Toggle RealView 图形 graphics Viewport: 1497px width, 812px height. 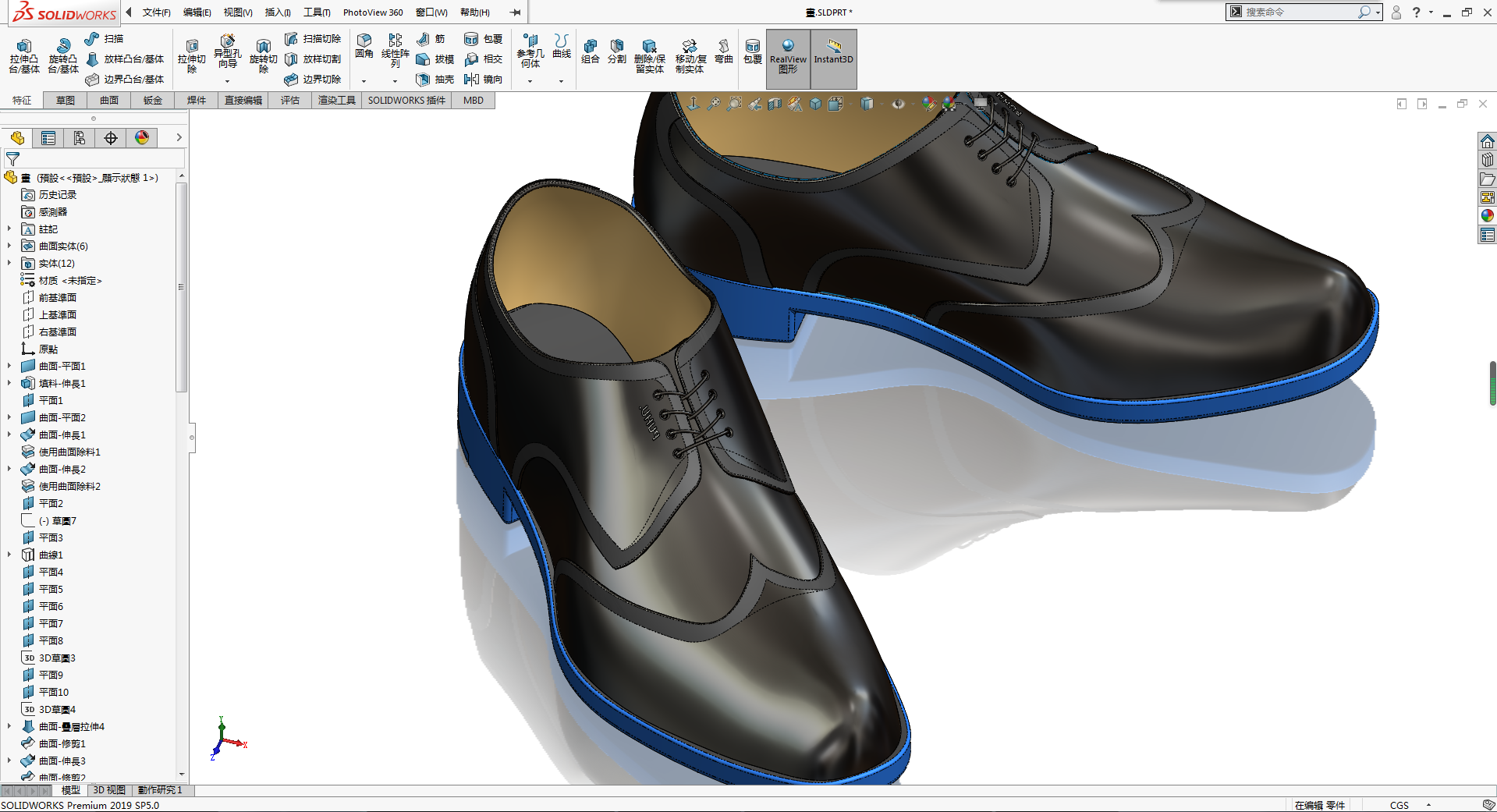tap(788, 59)
